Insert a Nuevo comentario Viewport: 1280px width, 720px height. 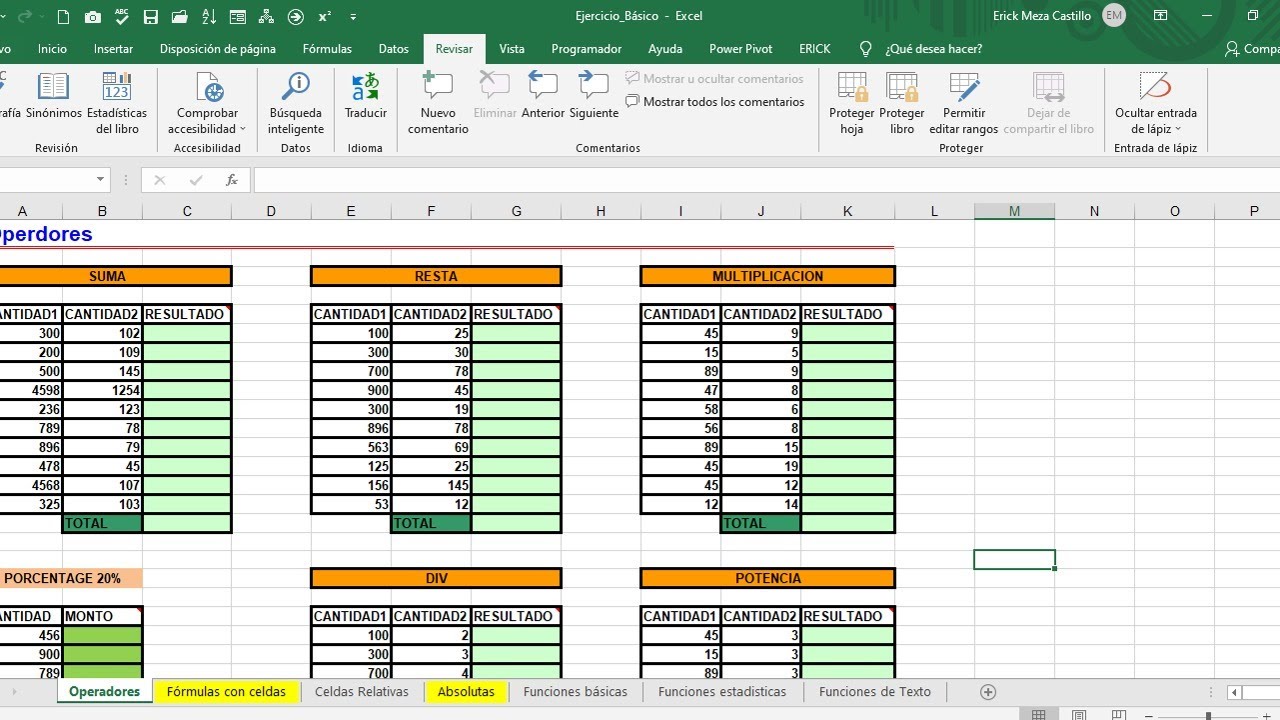438,103
